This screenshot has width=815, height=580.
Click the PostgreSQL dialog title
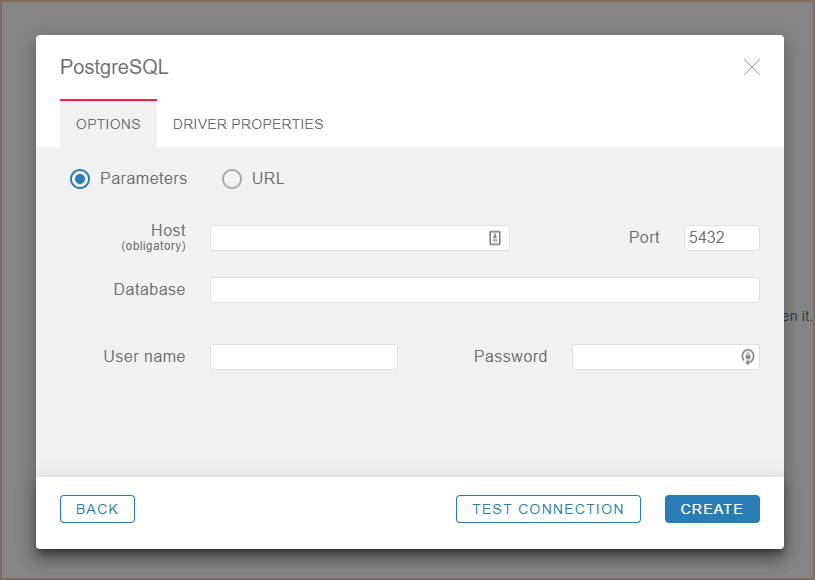(x=114, y=68)
